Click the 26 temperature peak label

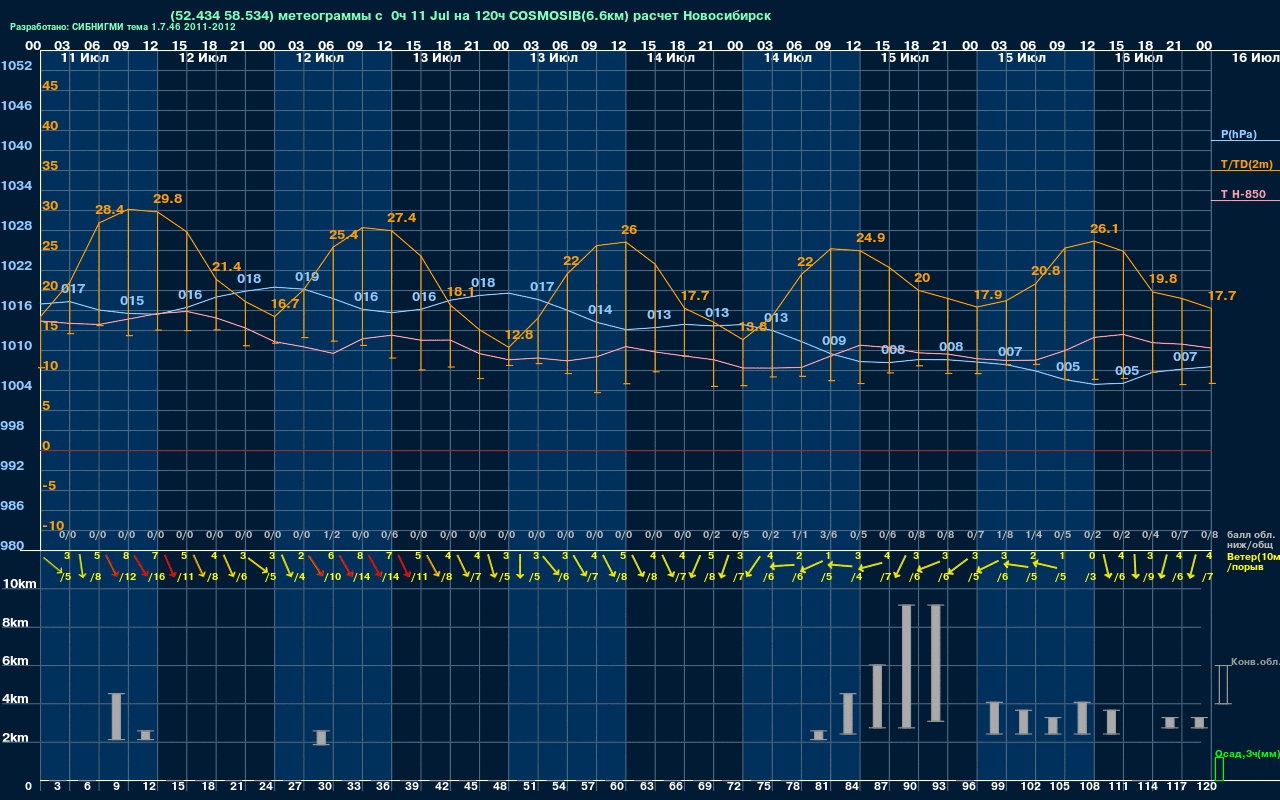(629, 230)
